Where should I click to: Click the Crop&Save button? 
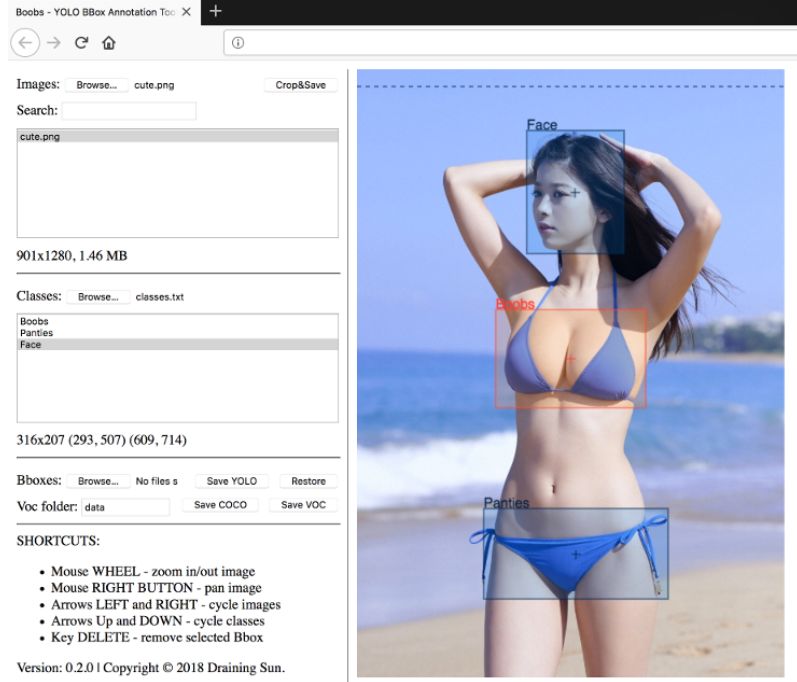[300, 85]
